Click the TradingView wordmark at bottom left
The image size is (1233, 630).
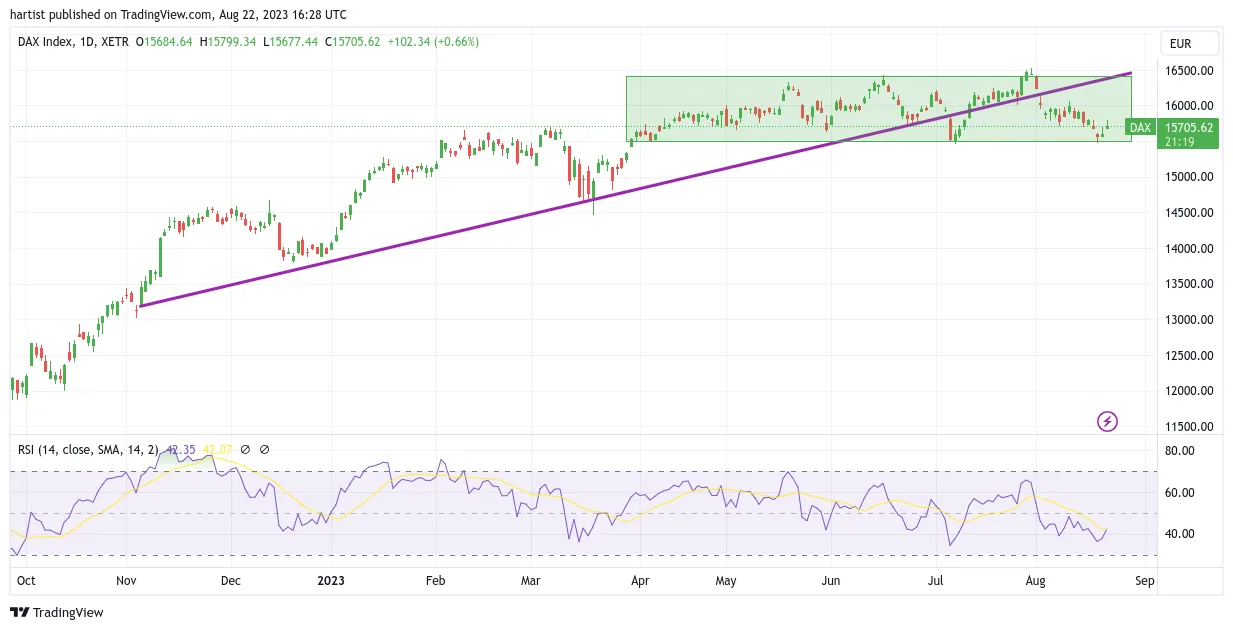pos(68,612)
